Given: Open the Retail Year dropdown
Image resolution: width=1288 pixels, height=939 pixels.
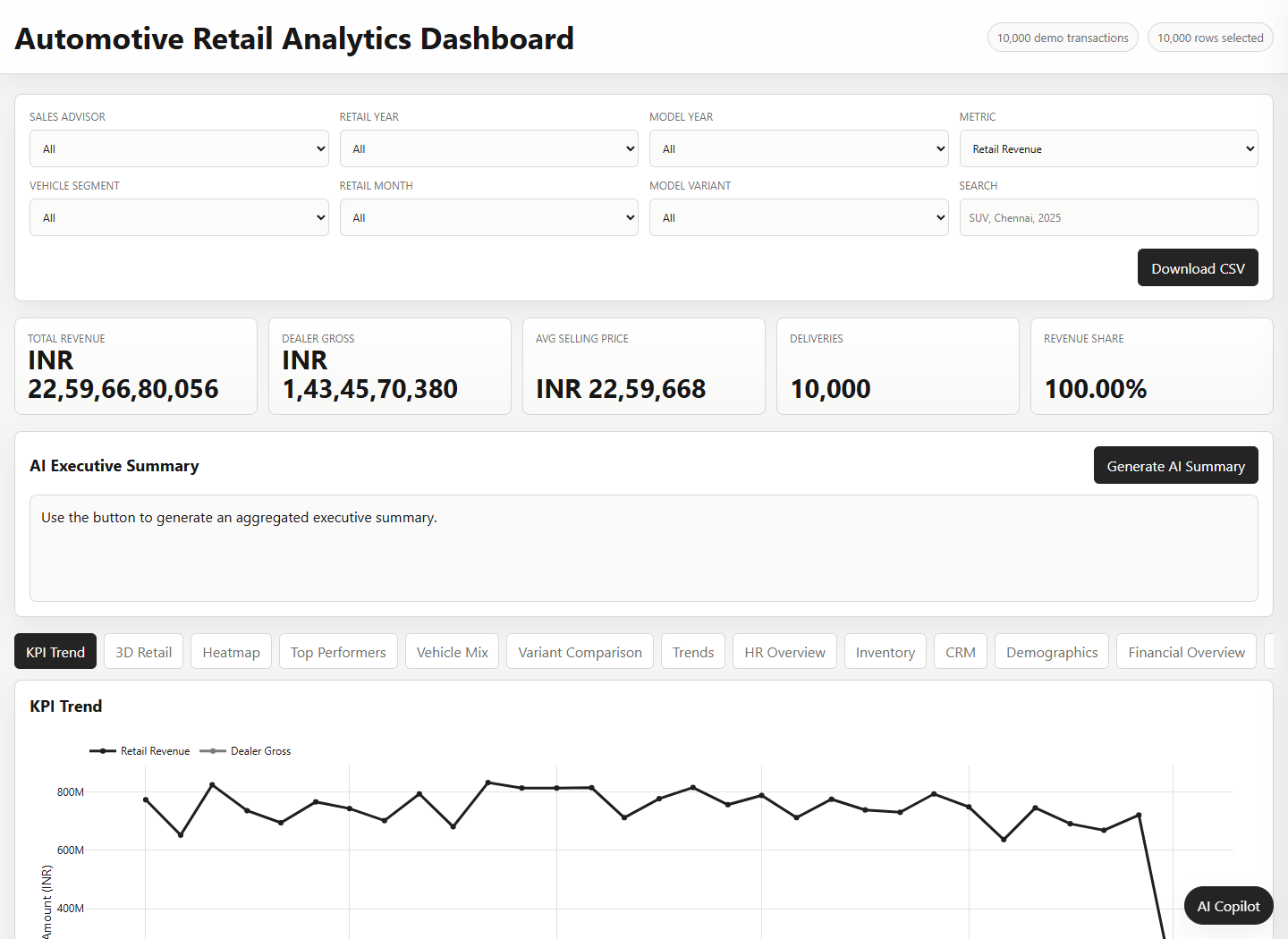Looking at the screenshot, I should [x=488, y=148].
